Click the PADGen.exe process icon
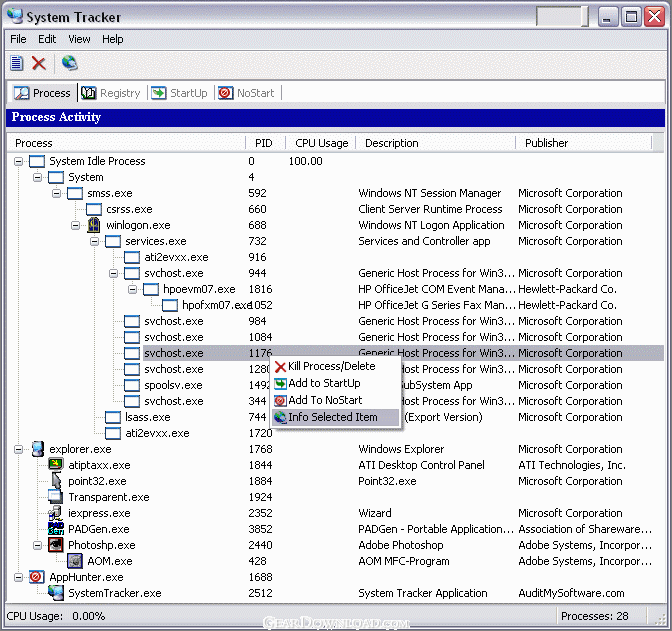The width and height of the screenshot is (672, 631). [56, 529]
